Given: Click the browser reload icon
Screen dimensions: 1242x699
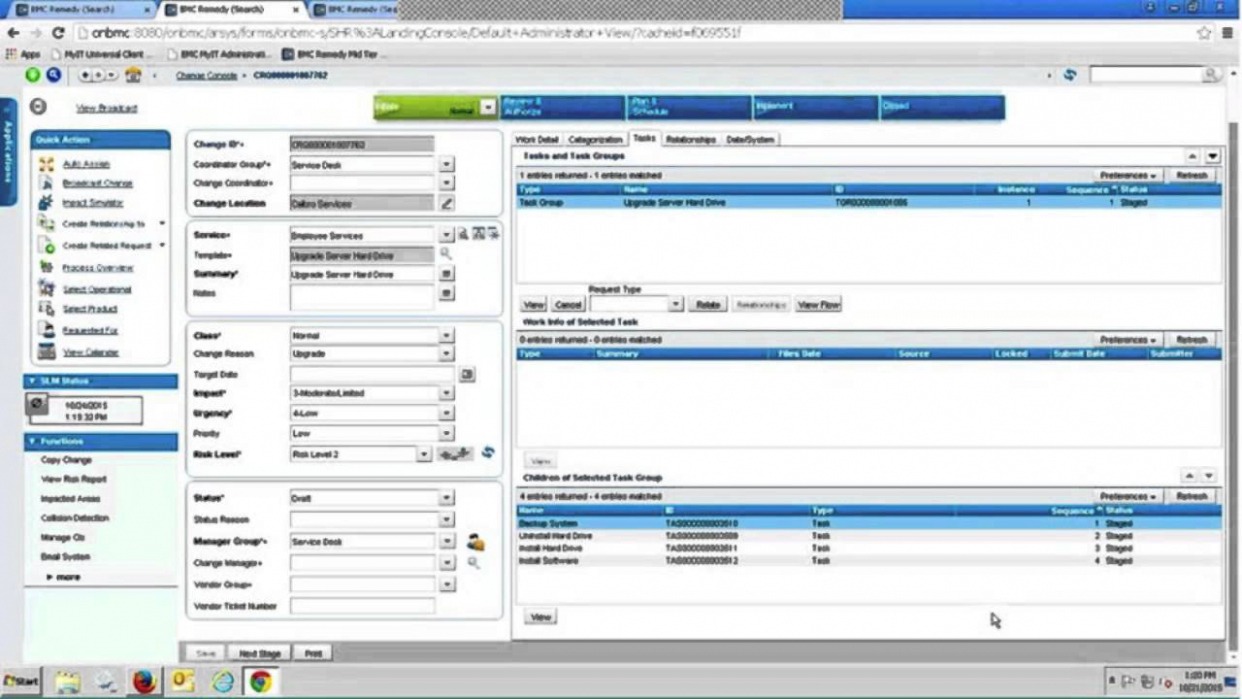Looking at the screenshot, I should click(x=58, y=33).
